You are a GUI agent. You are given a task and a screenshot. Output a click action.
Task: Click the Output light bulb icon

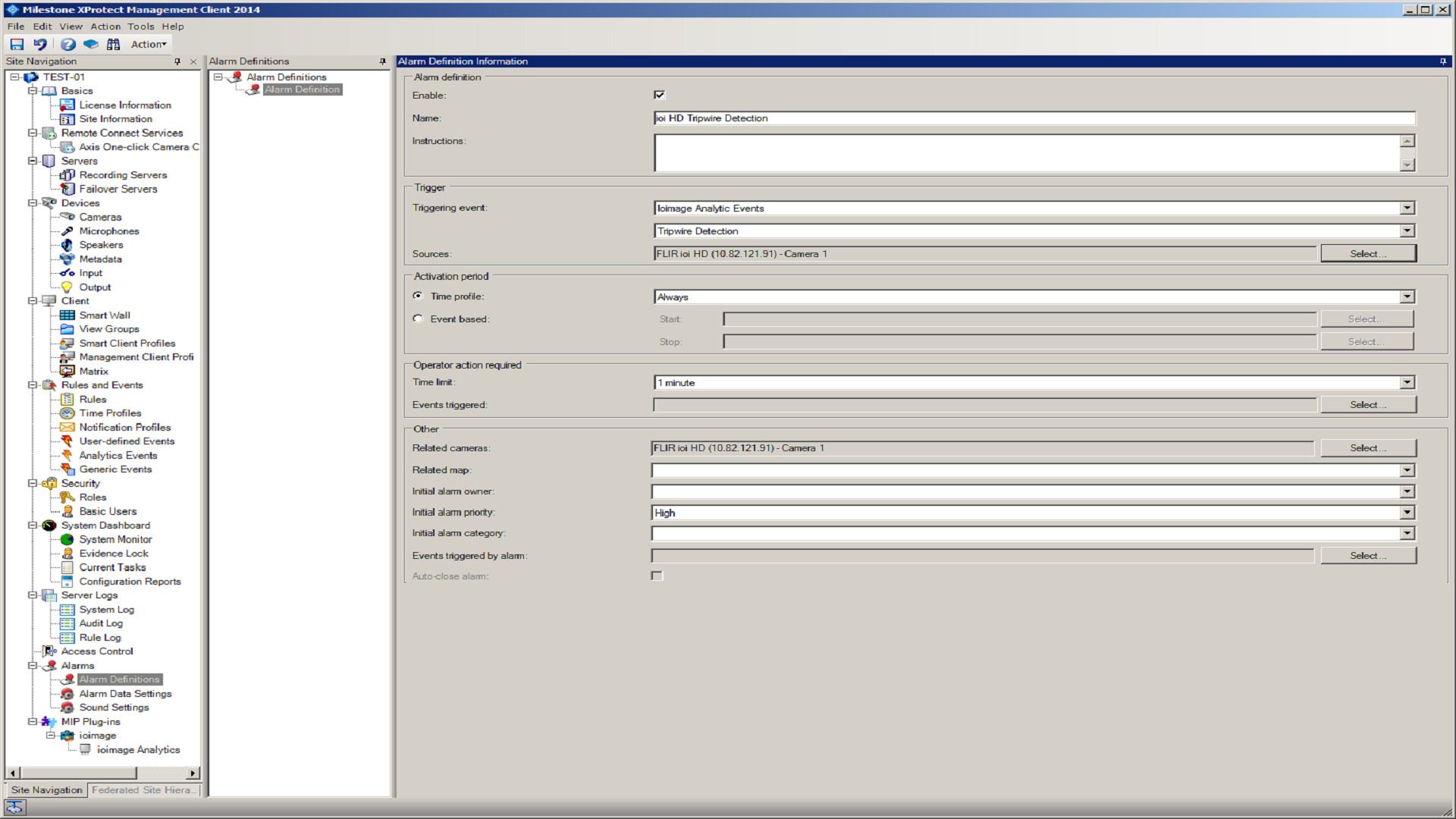coord(67,287)
